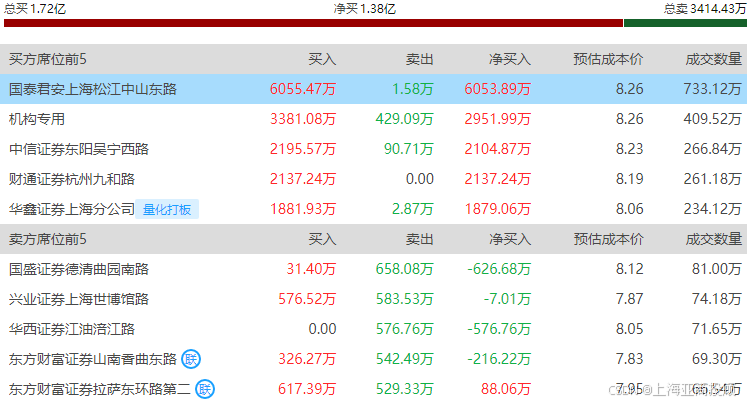Click the 成交数量 header in buyer table

pos(713,59)
